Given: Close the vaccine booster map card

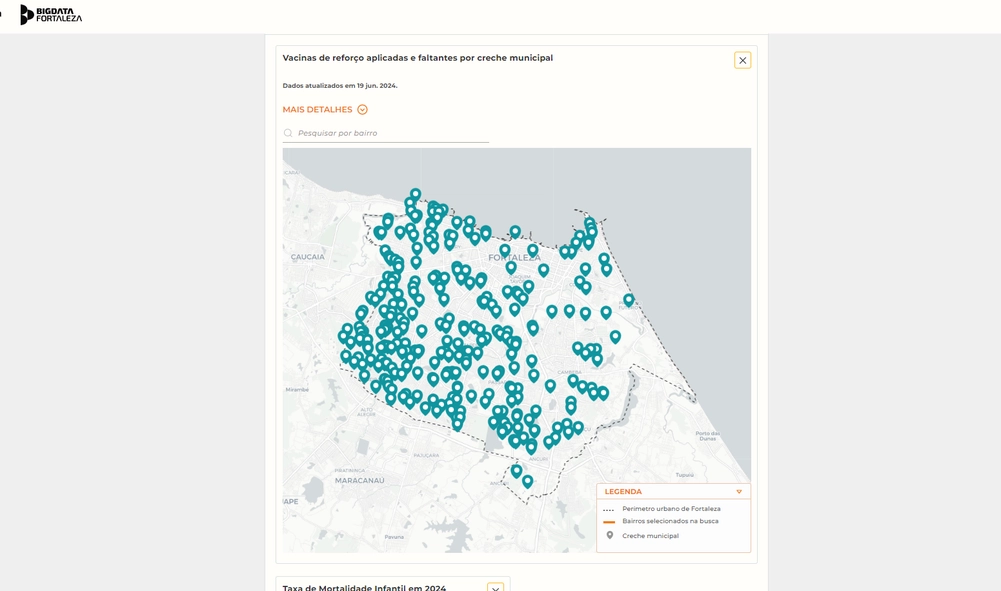Looking at the screenshot, I should (742, 60).
